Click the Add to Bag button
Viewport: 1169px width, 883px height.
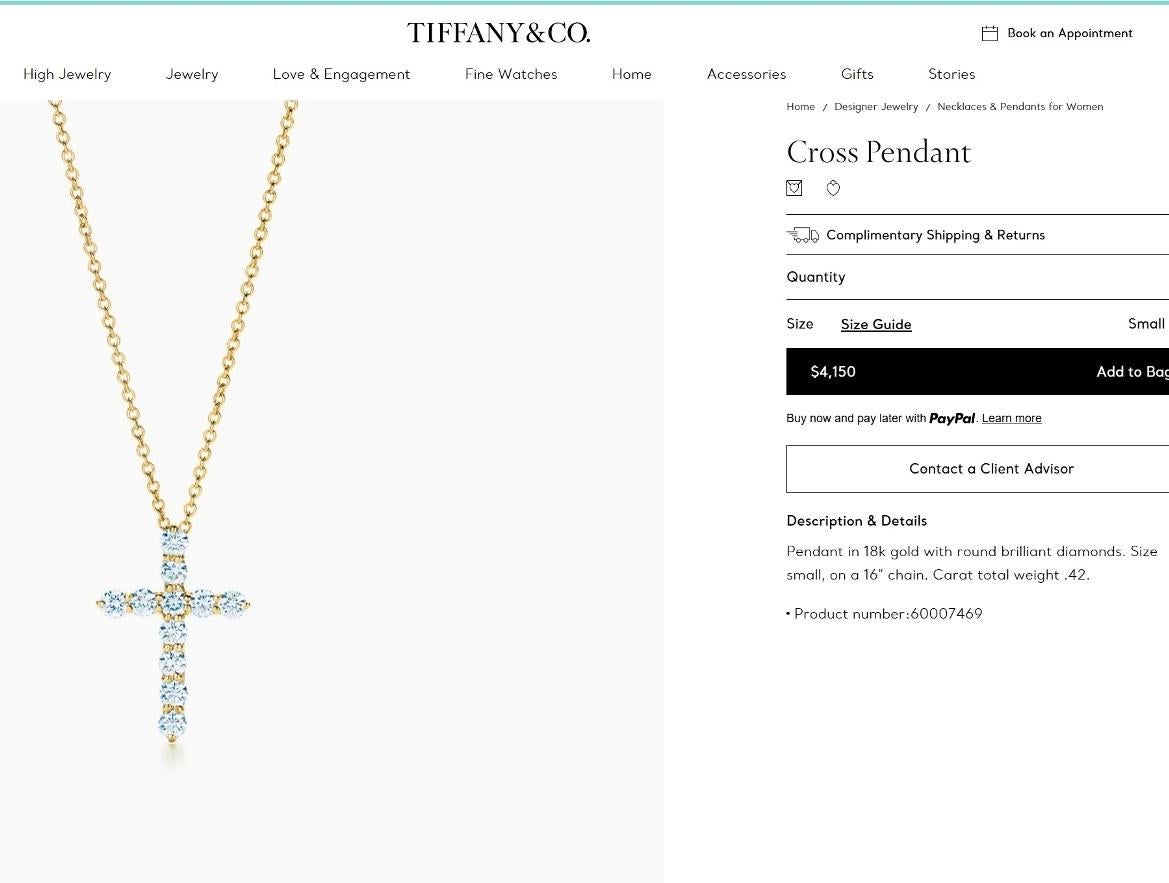(x=1131, y=372)
